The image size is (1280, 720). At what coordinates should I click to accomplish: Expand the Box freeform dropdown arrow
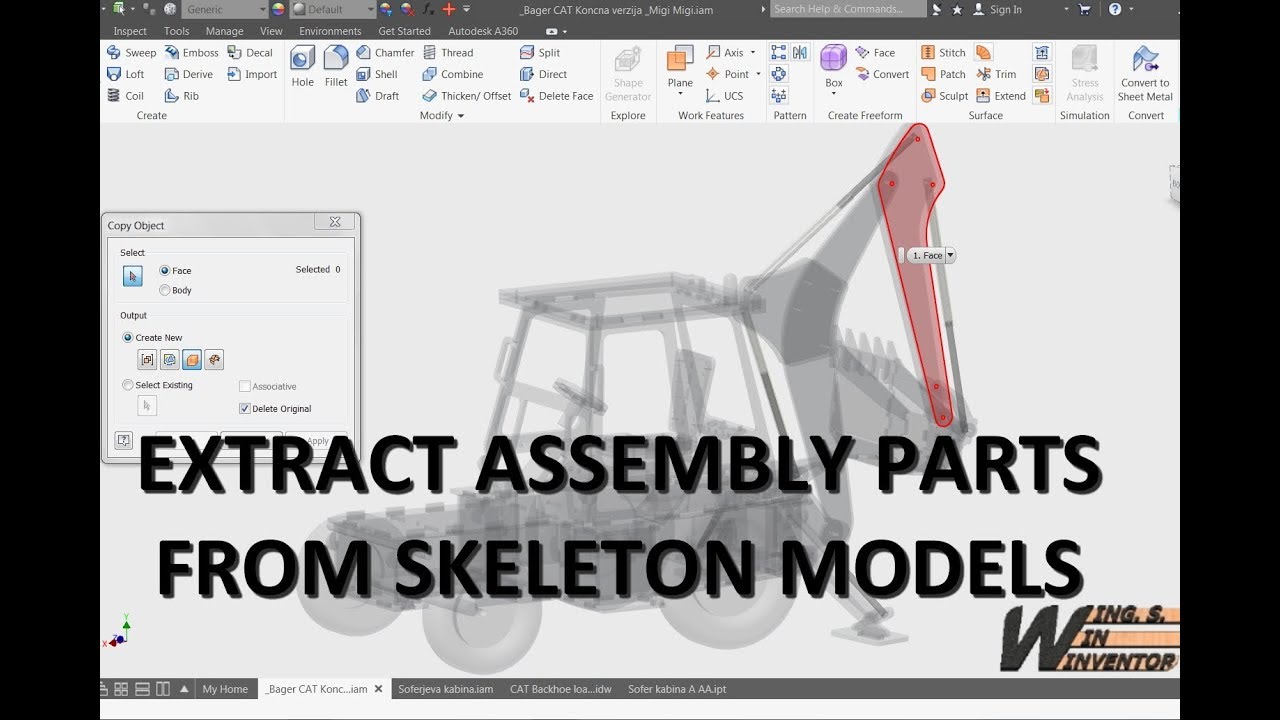click(833, 95)
